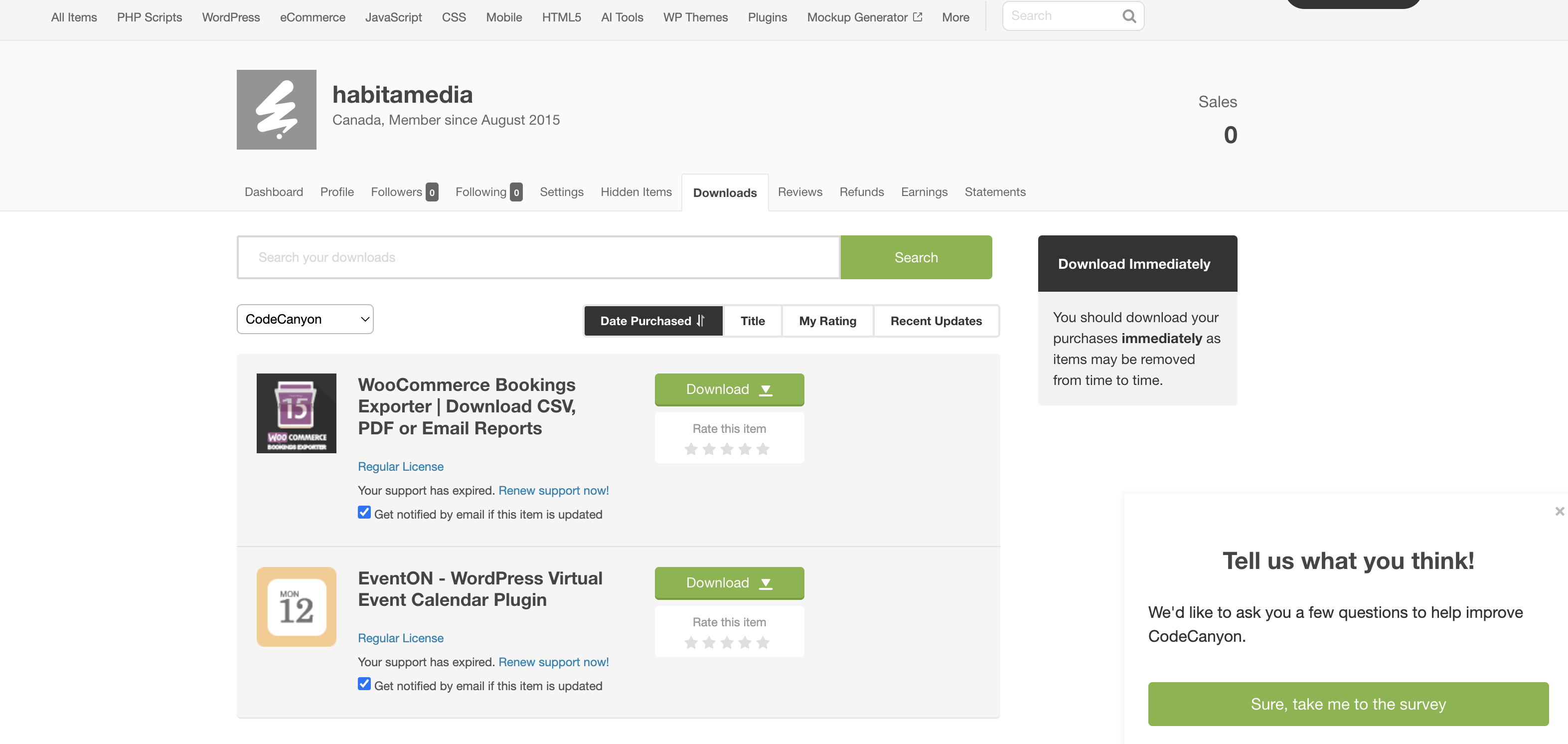Switch to the Dashboard tab
Screen dimensions: 1568x744
point(274,192)
